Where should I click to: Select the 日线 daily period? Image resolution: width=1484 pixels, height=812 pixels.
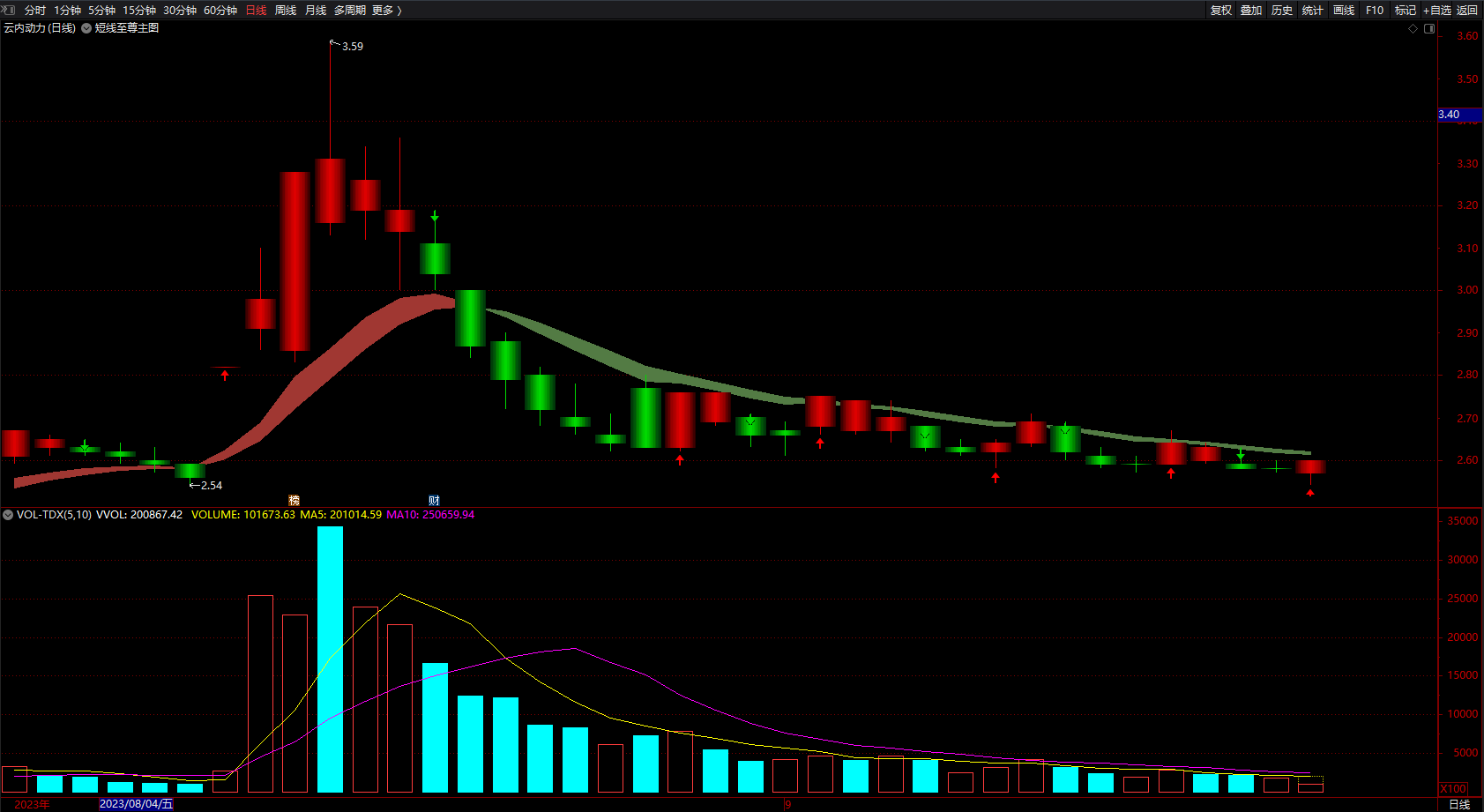(256, 11)
